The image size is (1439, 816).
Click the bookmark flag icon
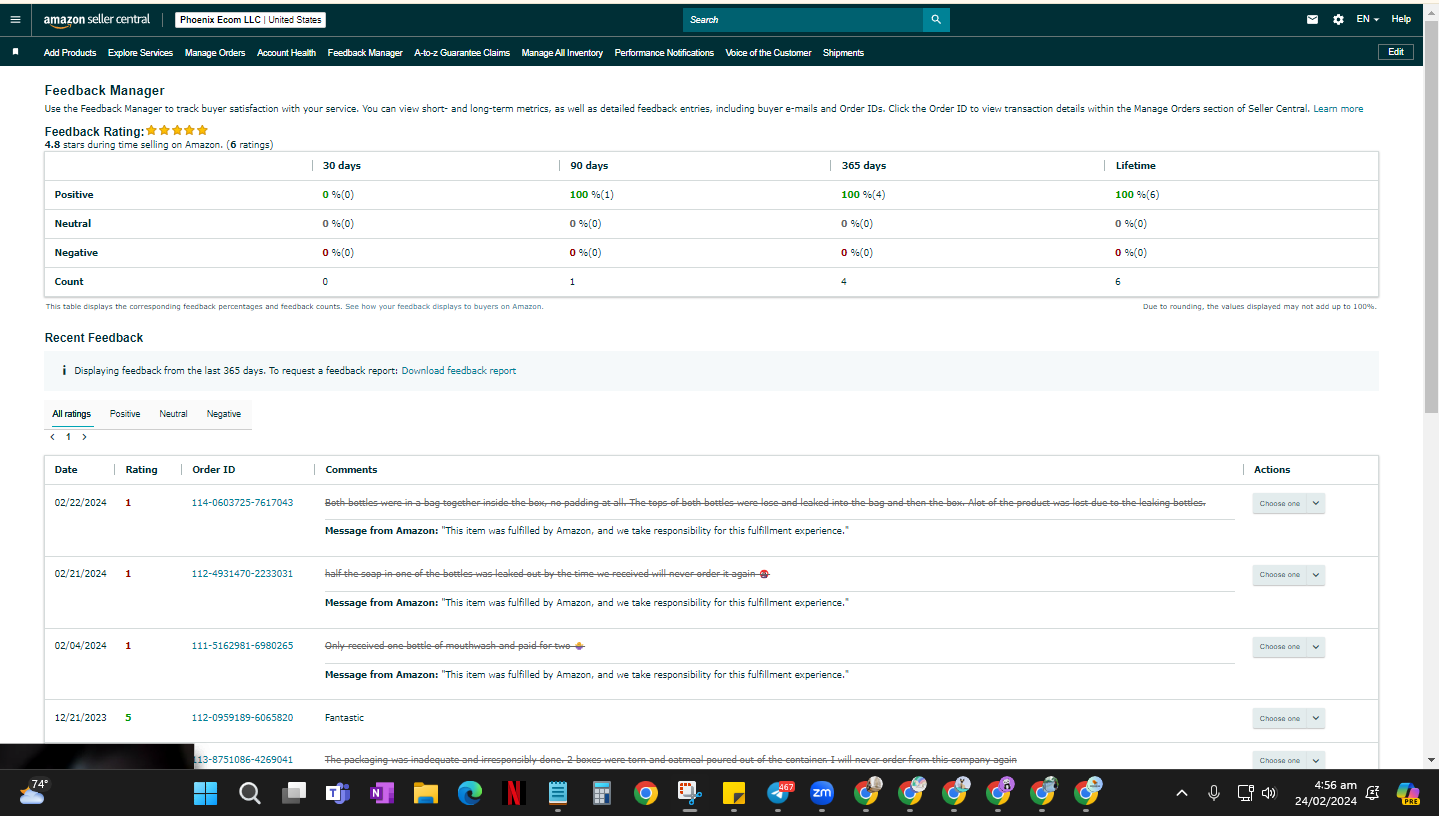(x=16, y=52)
